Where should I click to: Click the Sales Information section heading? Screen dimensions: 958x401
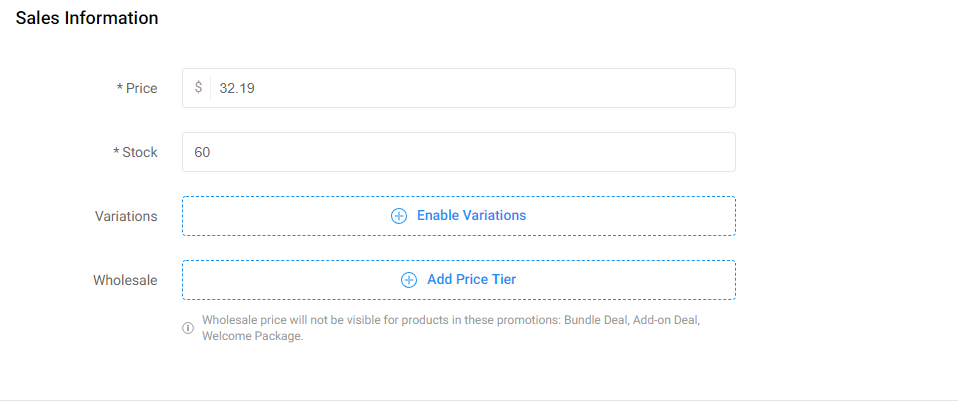pos(87,18)
